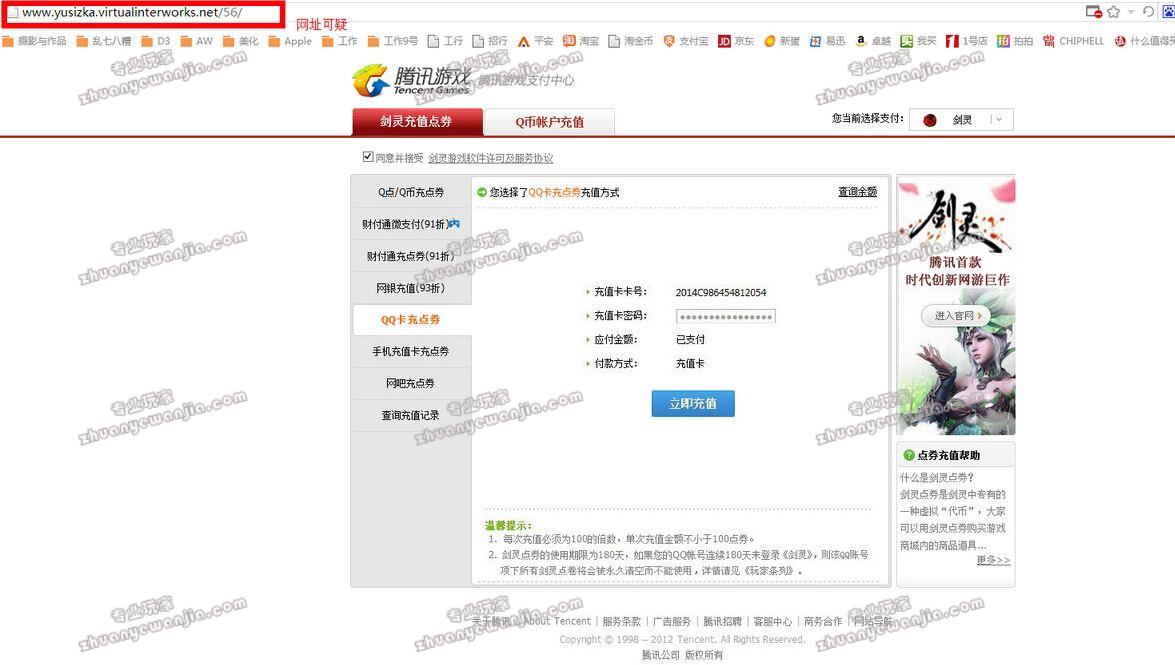The width and height of the screenshot is (1175, 665).
Task: Select Q点/Q币充点券 payment method
Action: point(411,193)
